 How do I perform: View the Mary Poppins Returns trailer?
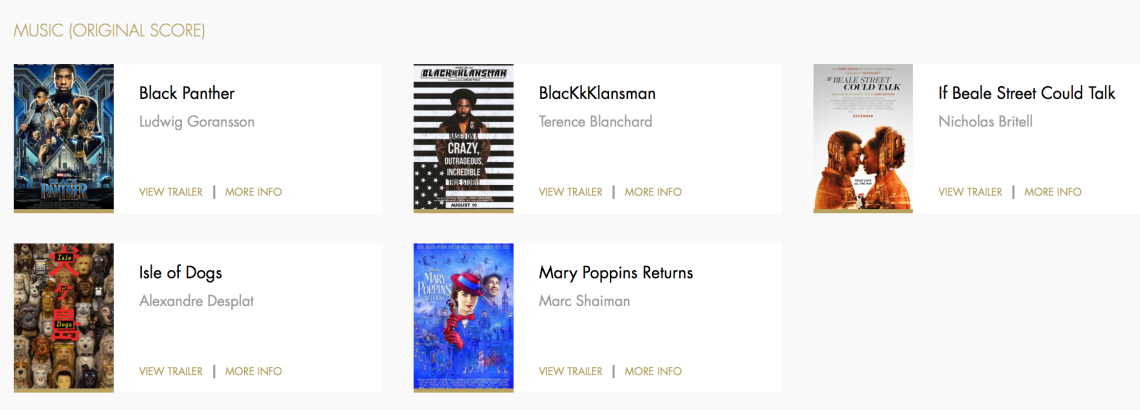tap(571, 371)
